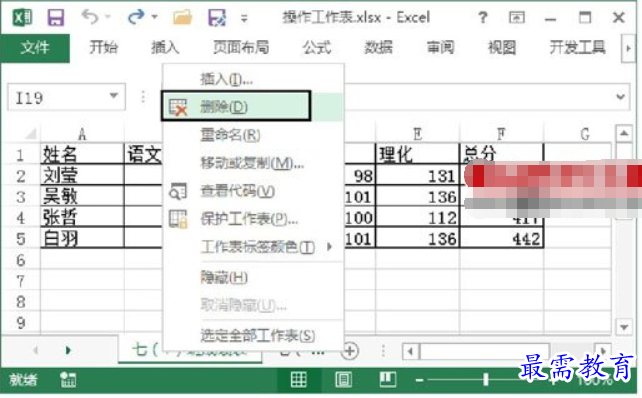This screenshot has height=398, width=642.
Task: Expand the 工作表标签颜色(T) submenu
Action: tap(252, 247)
